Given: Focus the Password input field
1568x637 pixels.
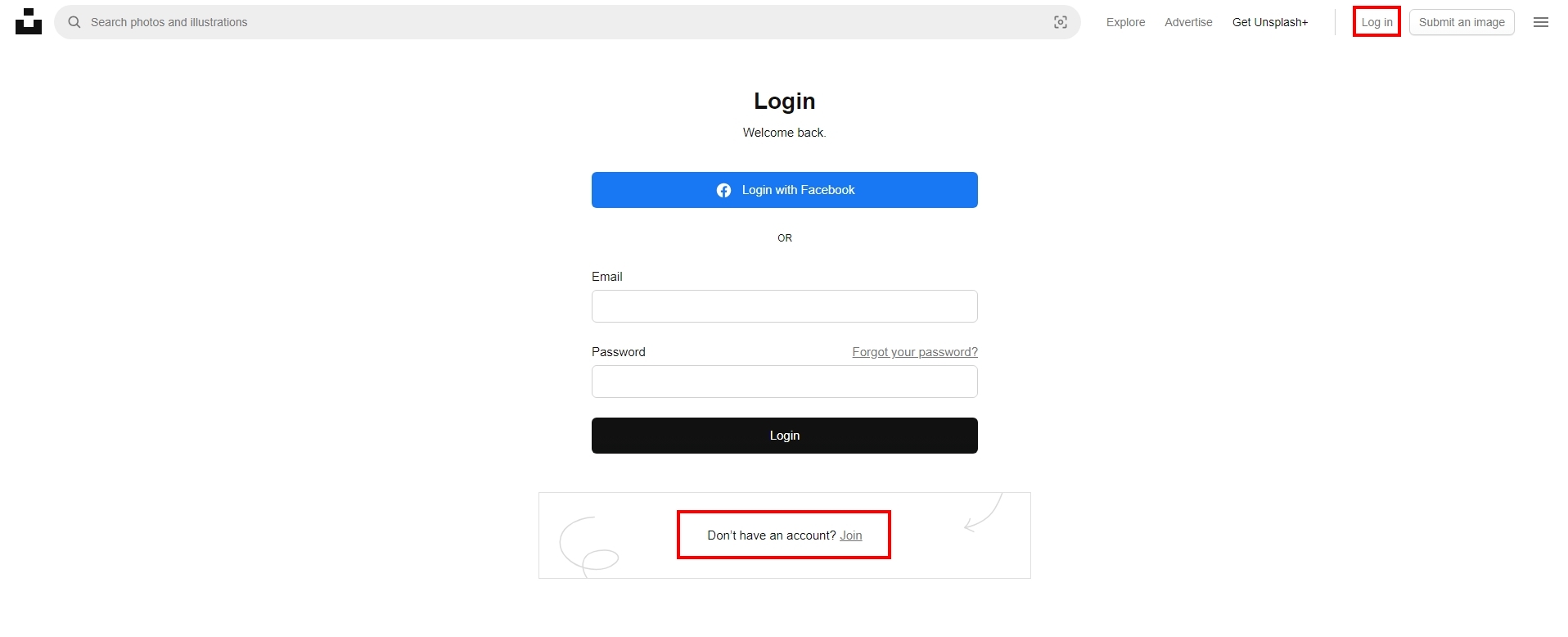Looking at the screenshot, I should 784,382.
